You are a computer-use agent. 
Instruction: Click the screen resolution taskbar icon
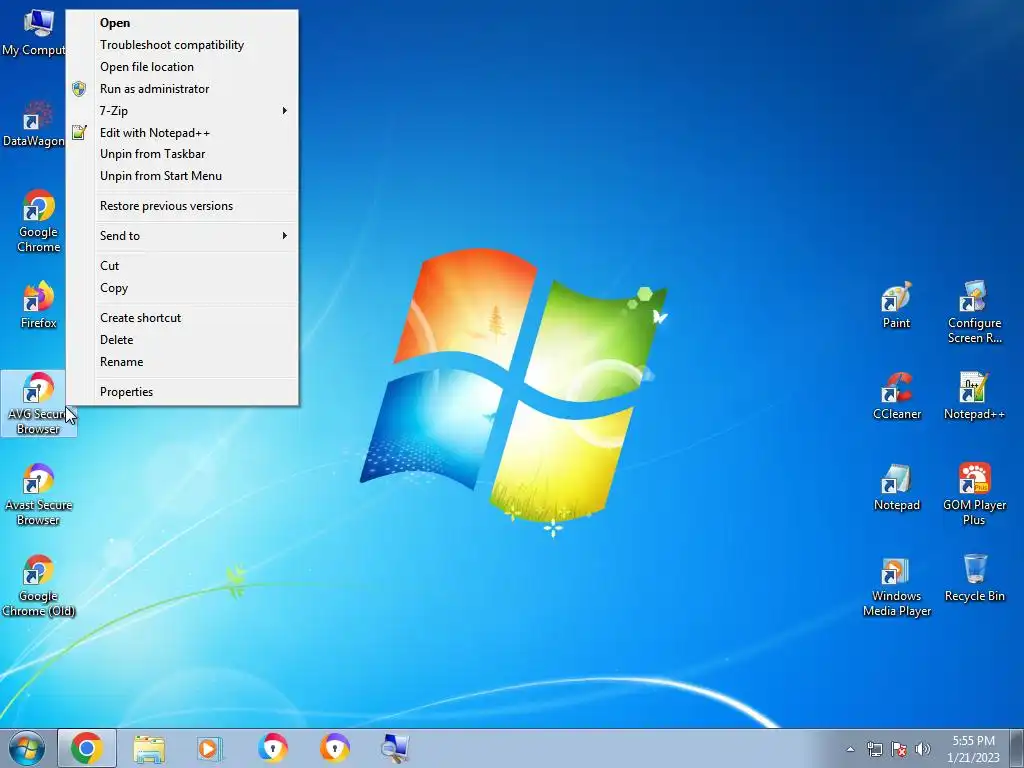[x=396, y=748]
